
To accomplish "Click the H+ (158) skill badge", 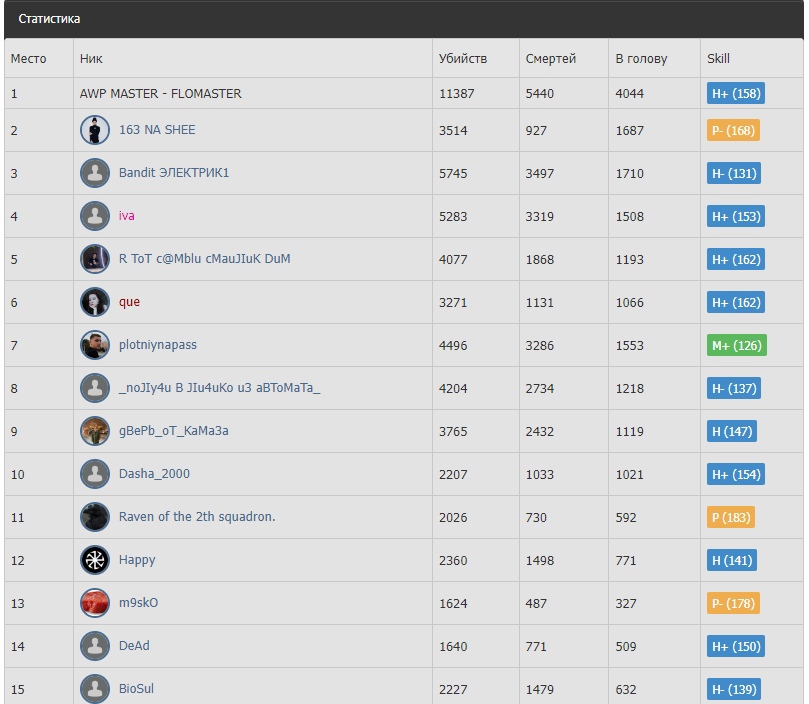I will point(736,93).
